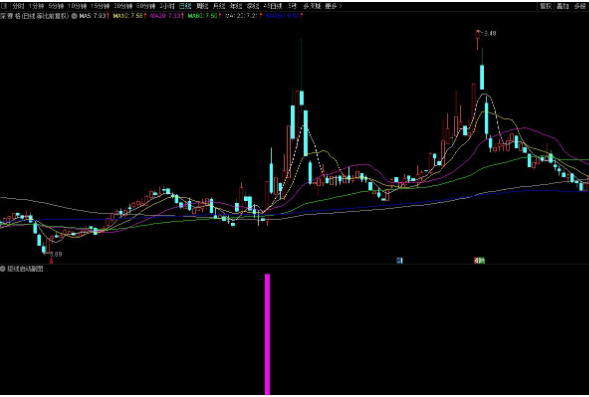Open the gear icon beside the MA5 label
Viewport: 589px width, 397px height.
pyautogui.click(x=74, y=16)
